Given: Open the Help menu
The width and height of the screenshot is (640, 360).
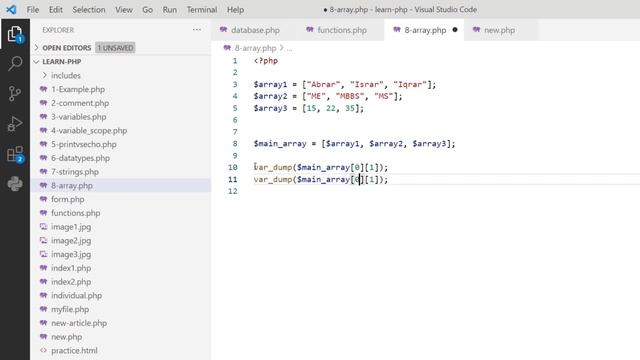Looking at the screenshot, I should [x=235, y=9].
